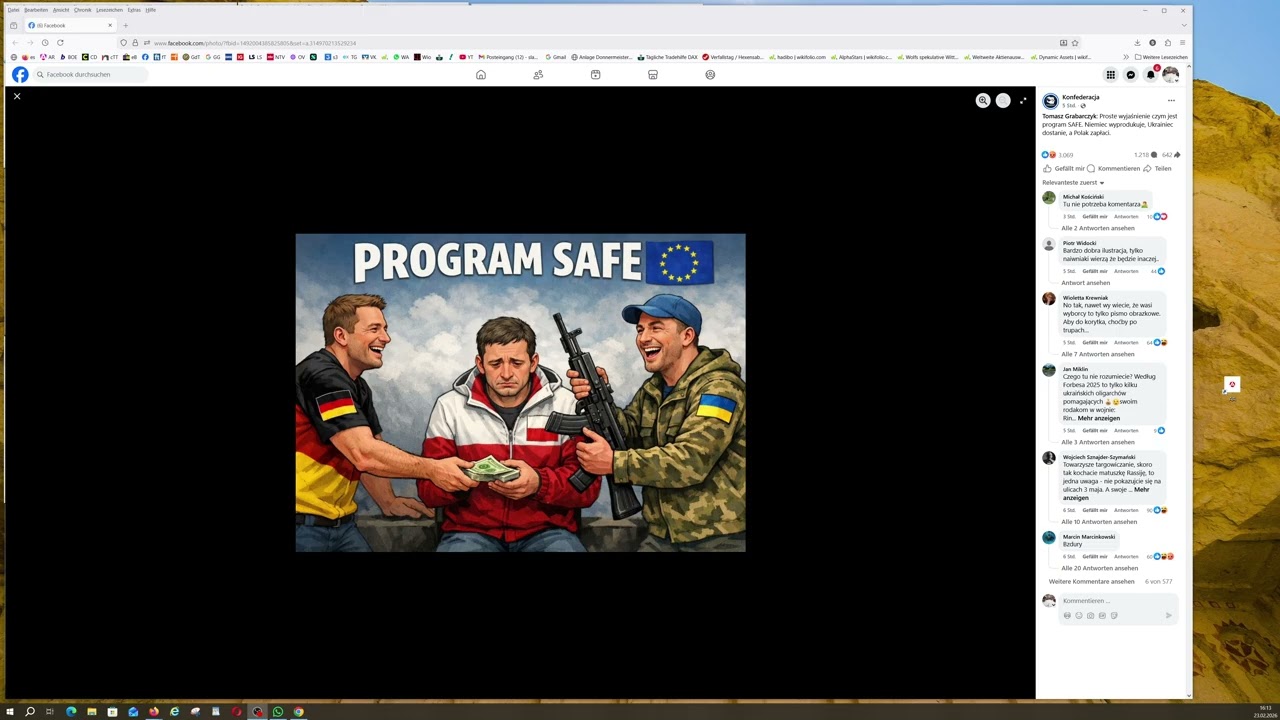1280x720 pixels.
Task: Expand Antwort ansehen under Piotr Widocki
Action: 1085,283
